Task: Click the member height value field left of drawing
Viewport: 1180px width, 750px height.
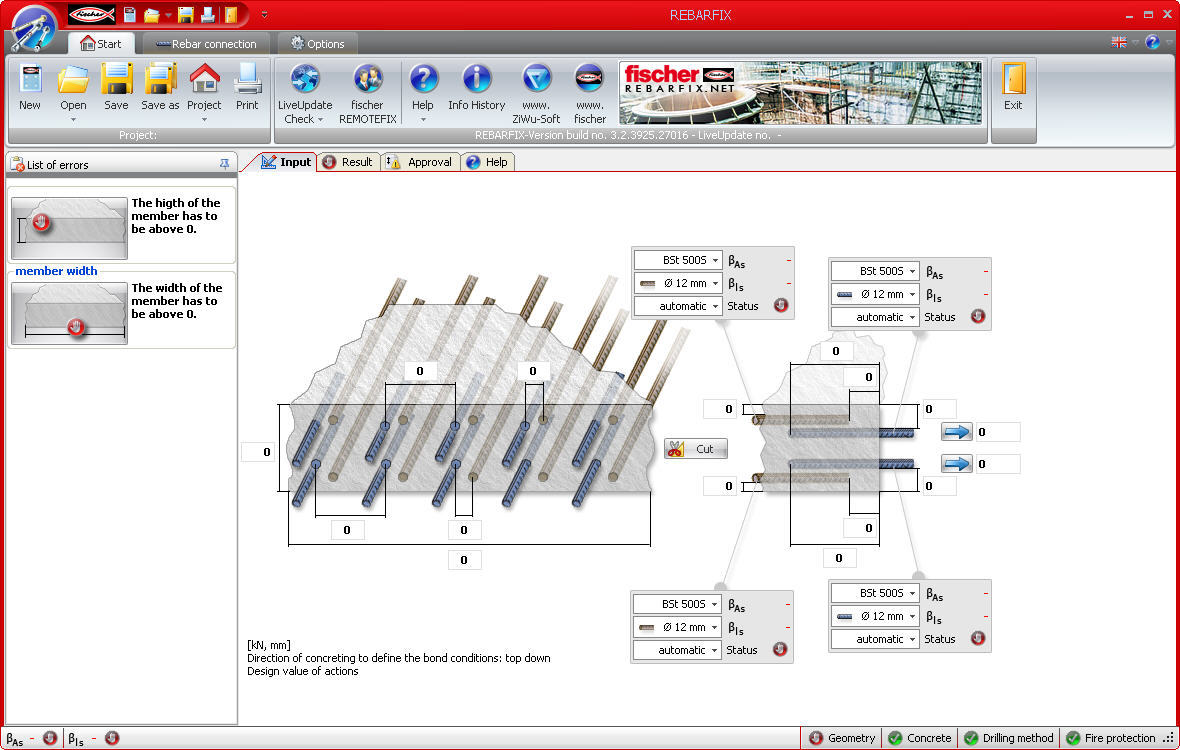Action: coord(258,451)
